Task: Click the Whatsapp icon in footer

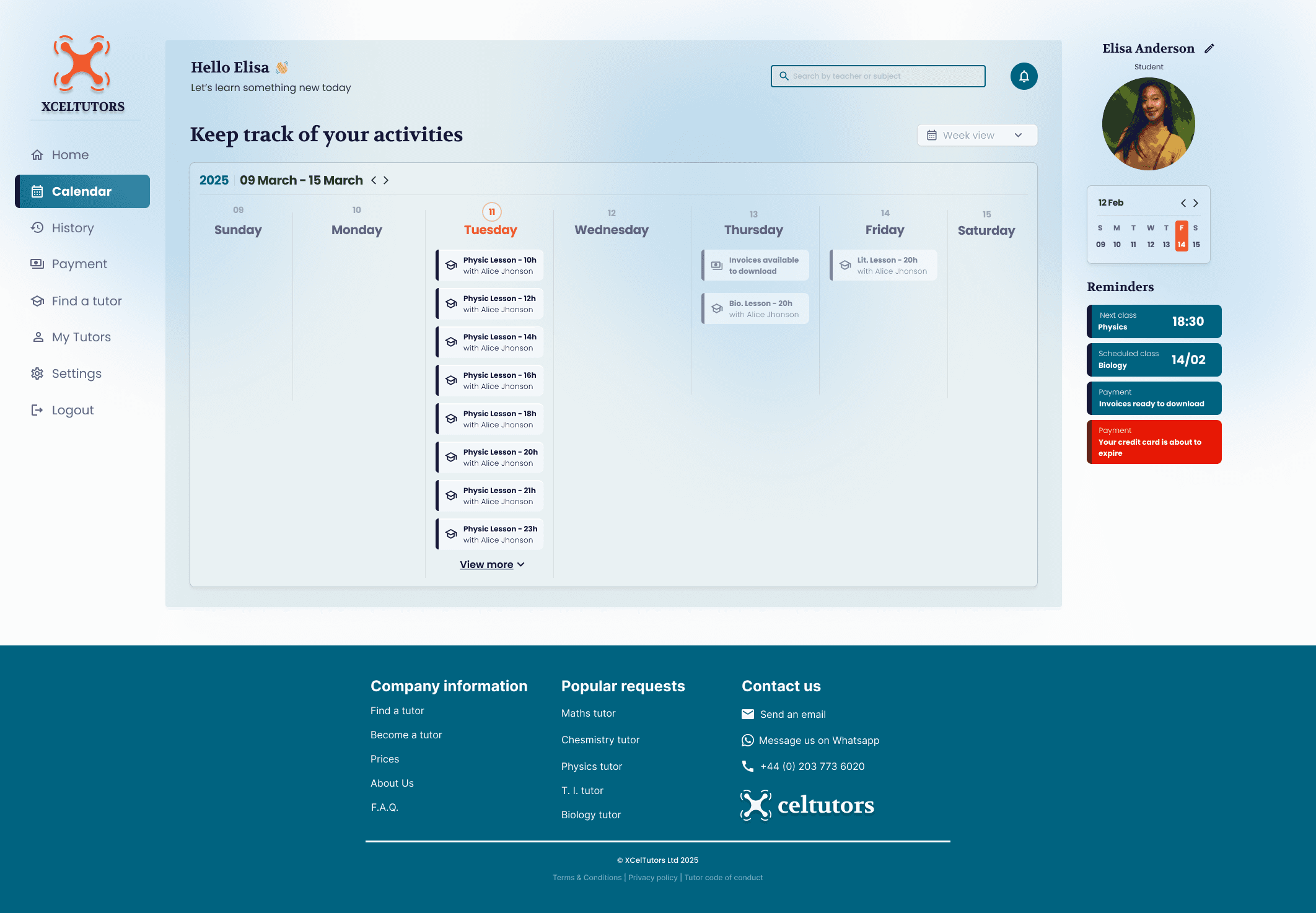Action: tap(748, 740)
